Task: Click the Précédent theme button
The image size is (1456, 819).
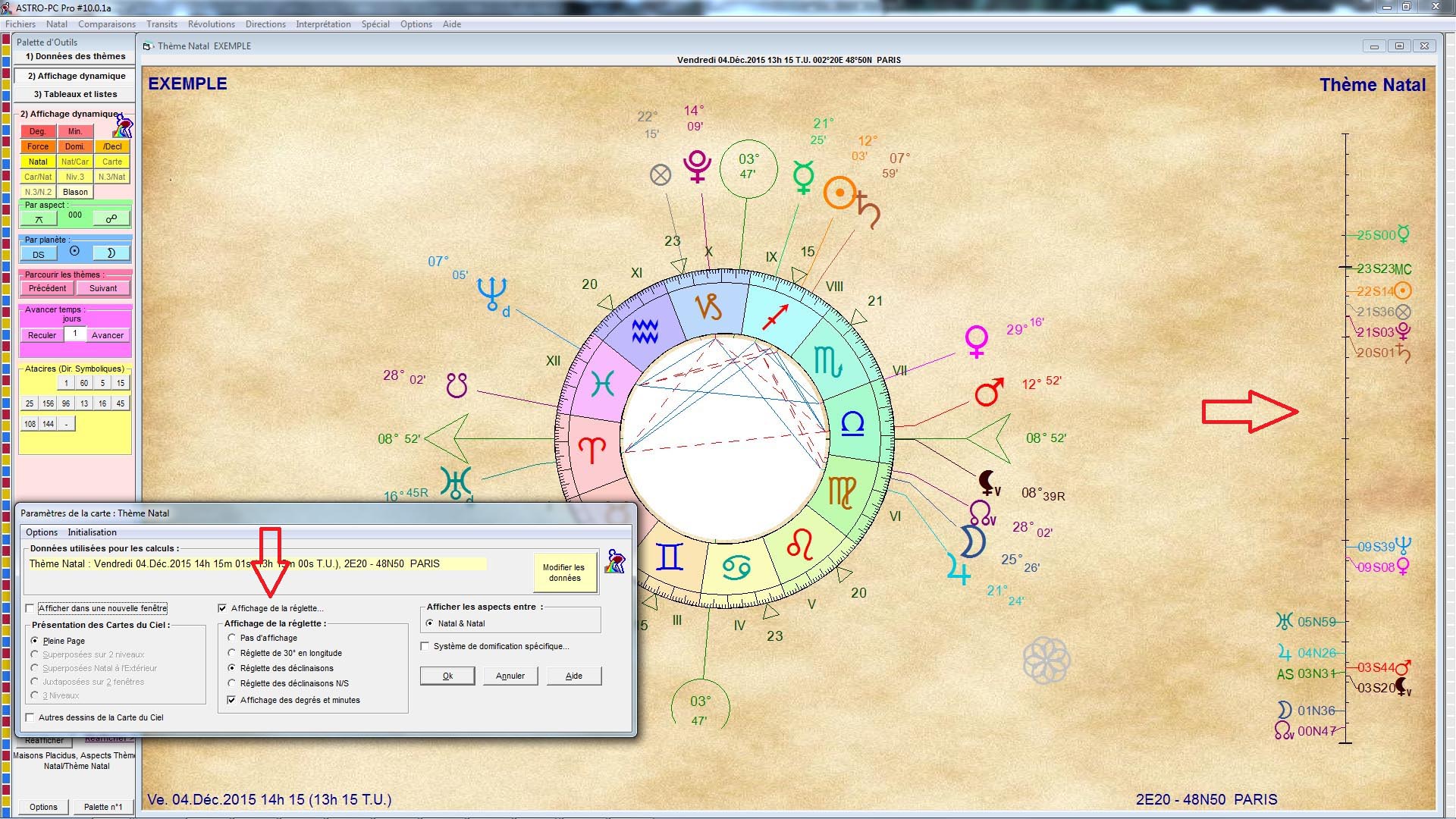Action: coord(47,288)
